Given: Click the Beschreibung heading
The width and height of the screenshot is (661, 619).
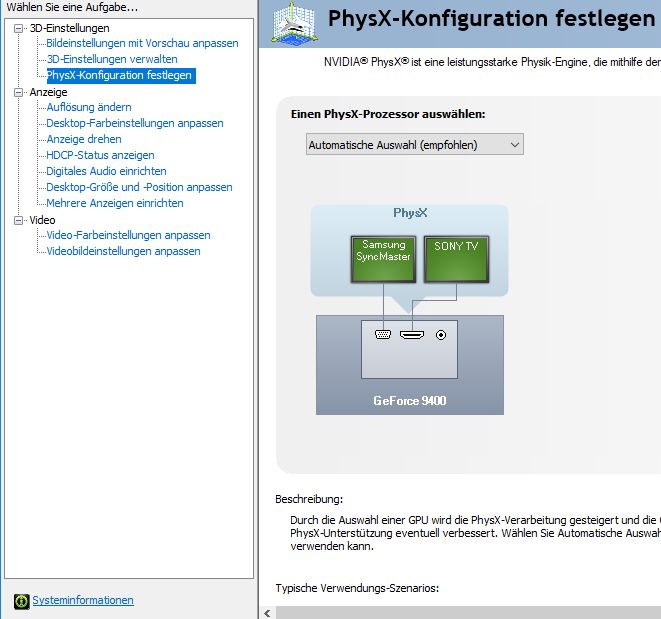Looking at the screenshot, I should click(309, 499).
